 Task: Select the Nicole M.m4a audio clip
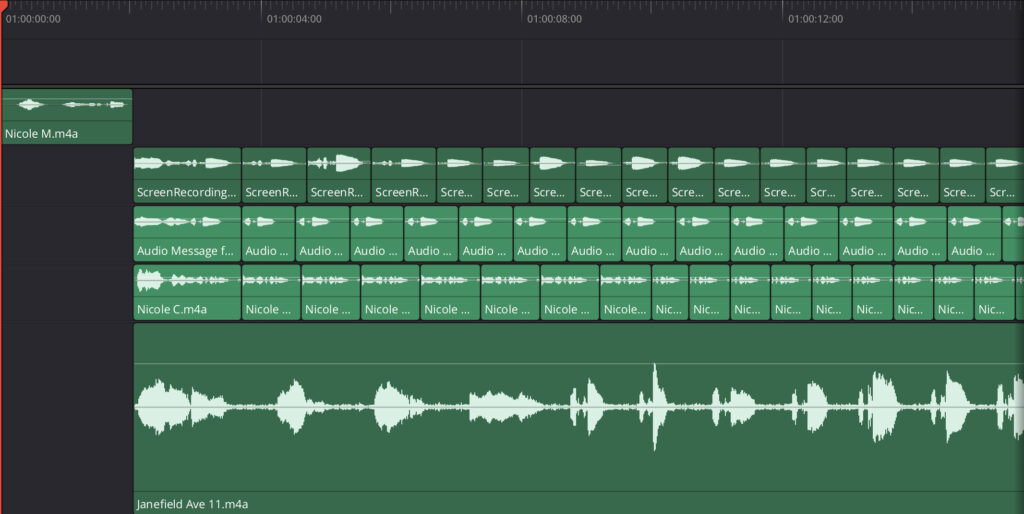point(67,116)
